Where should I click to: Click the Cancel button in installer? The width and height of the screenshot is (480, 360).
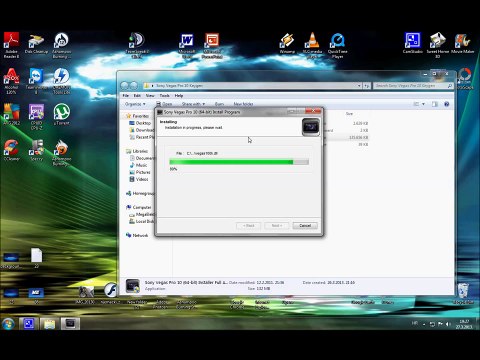click(305, 226)
